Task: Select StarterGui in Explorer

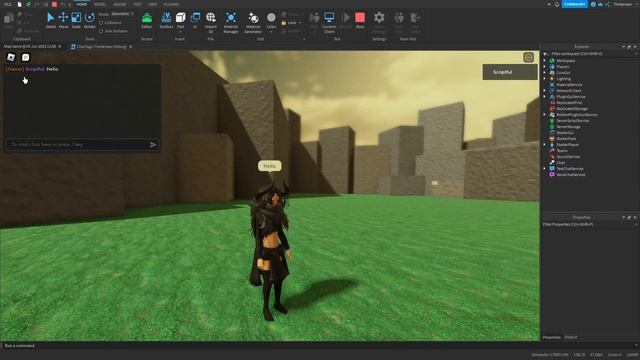Action: click(x=562, y=133)
